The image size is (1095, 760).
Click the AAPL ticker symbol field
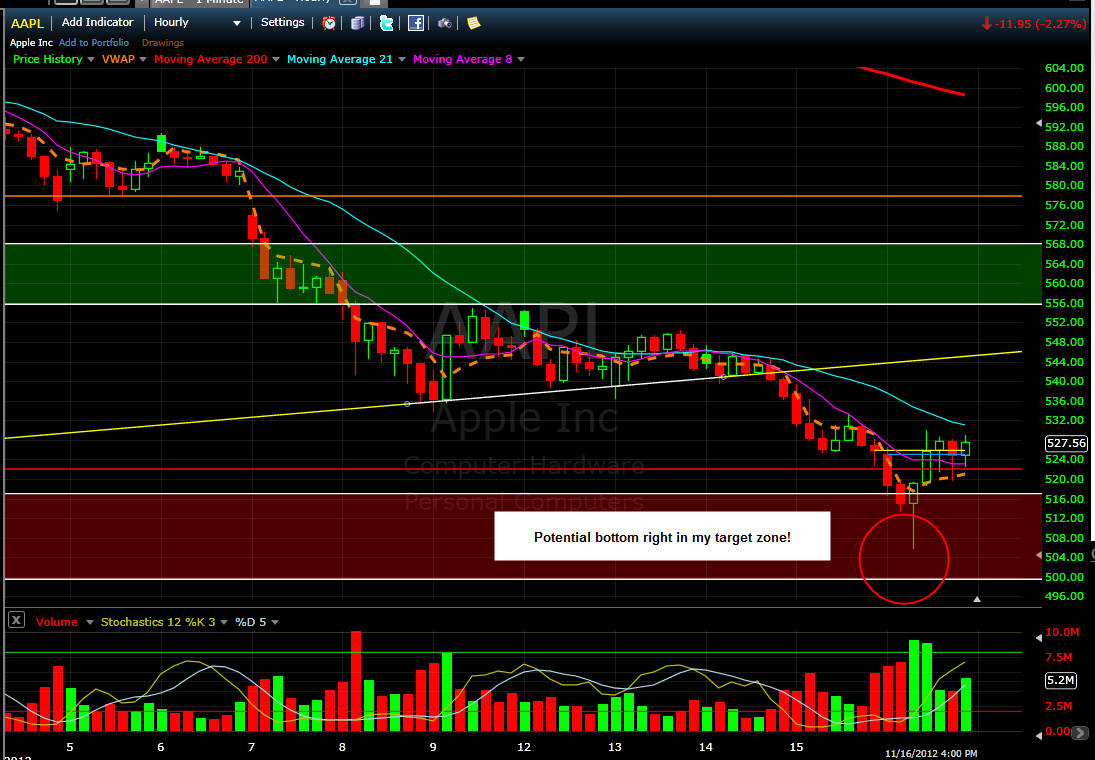27,22
